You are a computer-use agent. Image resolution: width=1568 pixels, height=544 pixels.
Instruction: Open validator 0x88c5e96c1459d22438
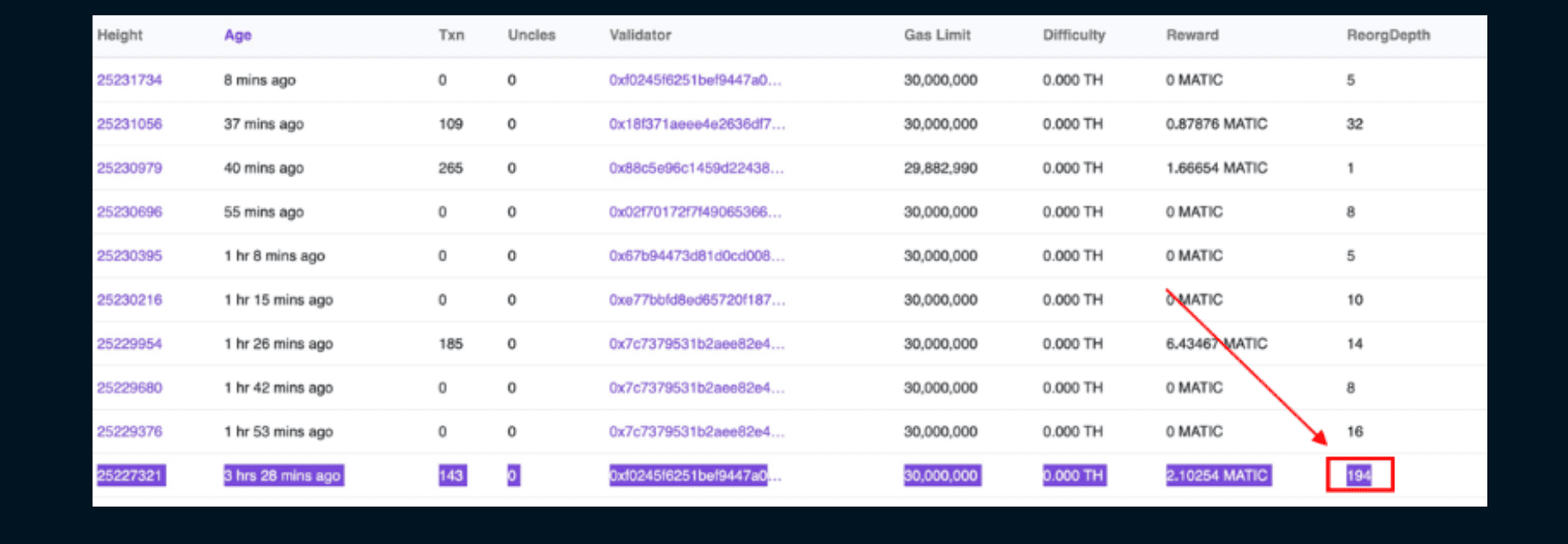click(x=696, y=167)
